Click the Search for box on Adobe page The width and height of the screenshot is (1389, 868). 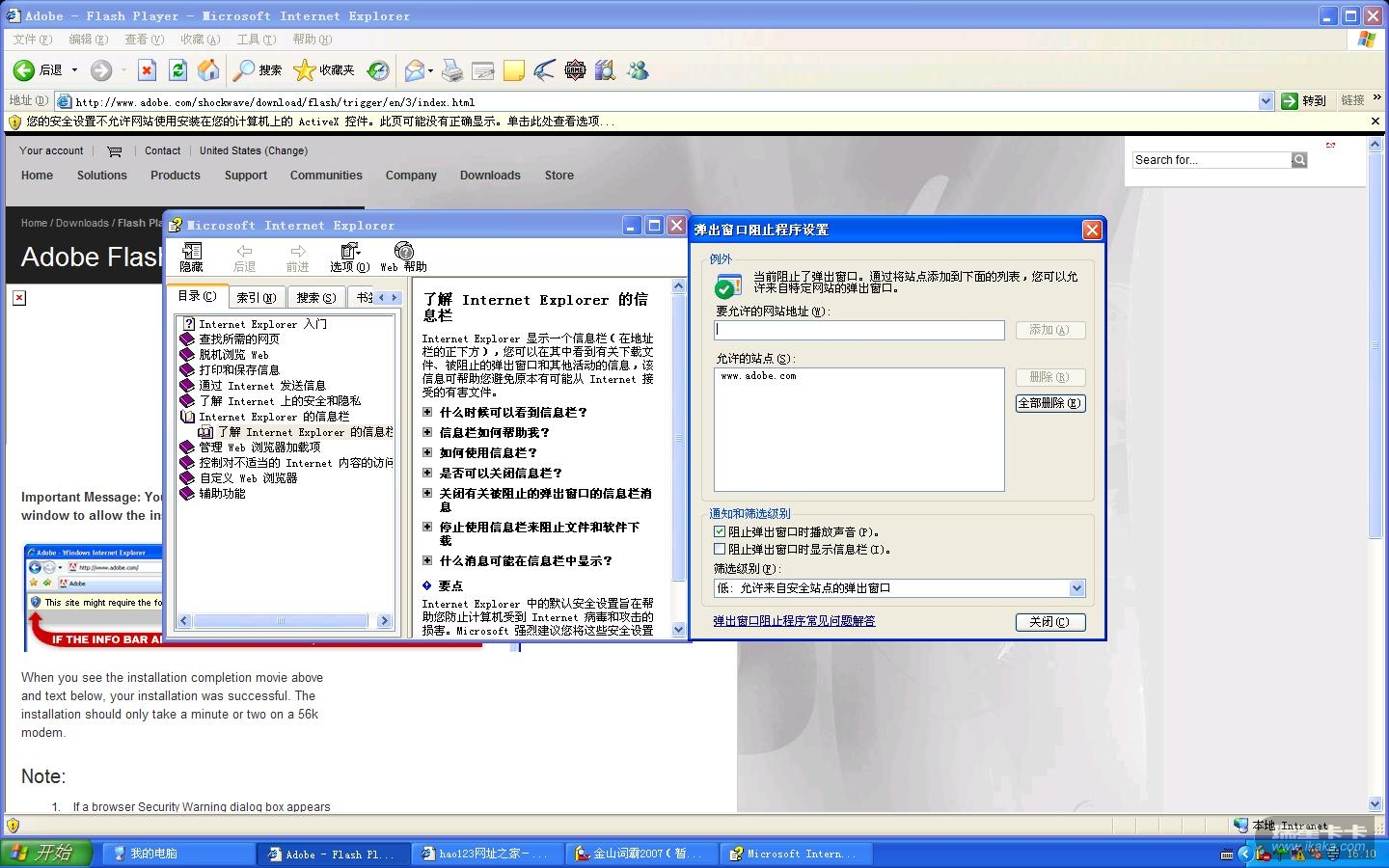(x=1211, y=160)
